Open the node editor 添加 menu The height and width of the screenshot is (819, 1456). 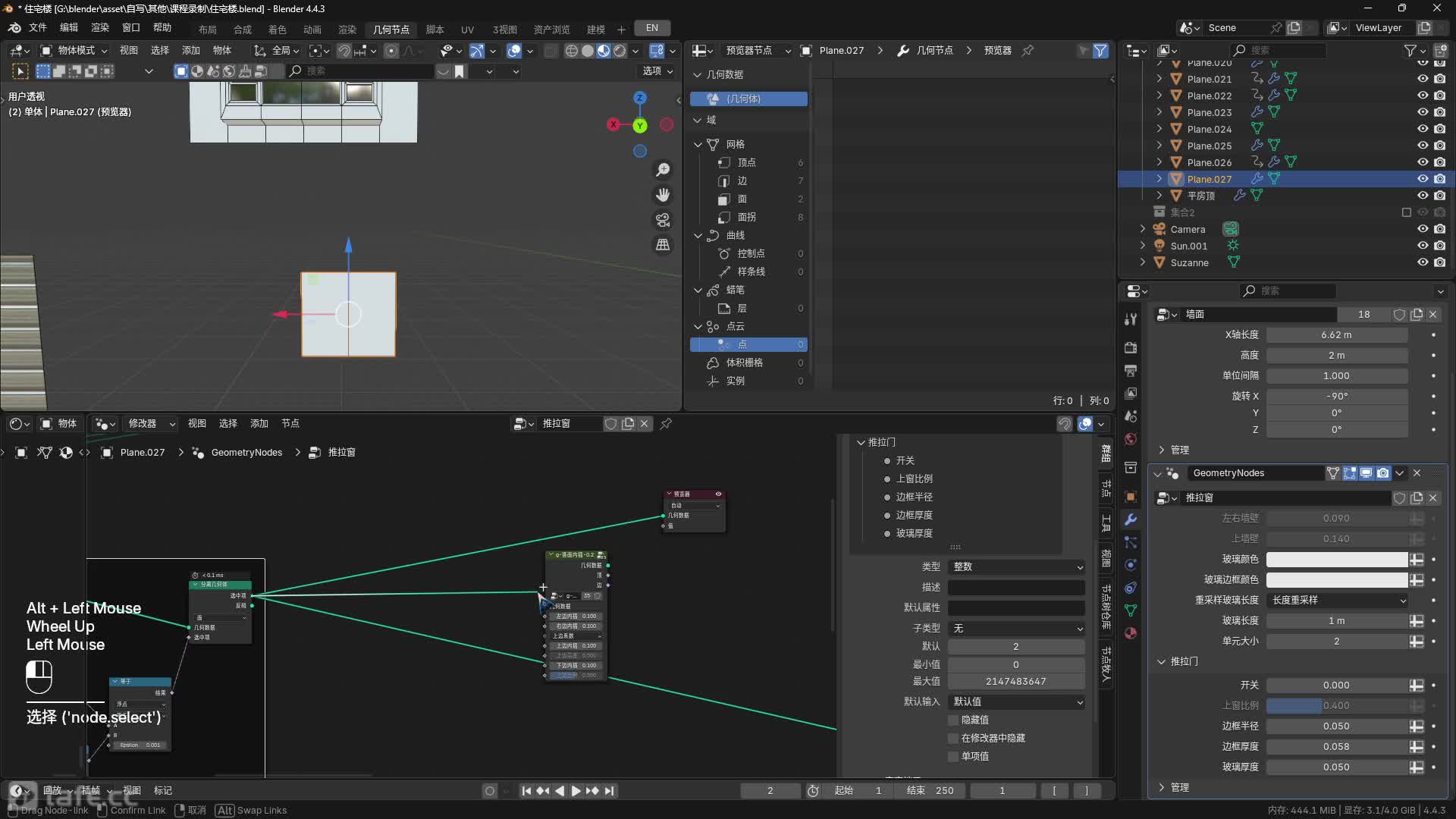pos(259,424)
